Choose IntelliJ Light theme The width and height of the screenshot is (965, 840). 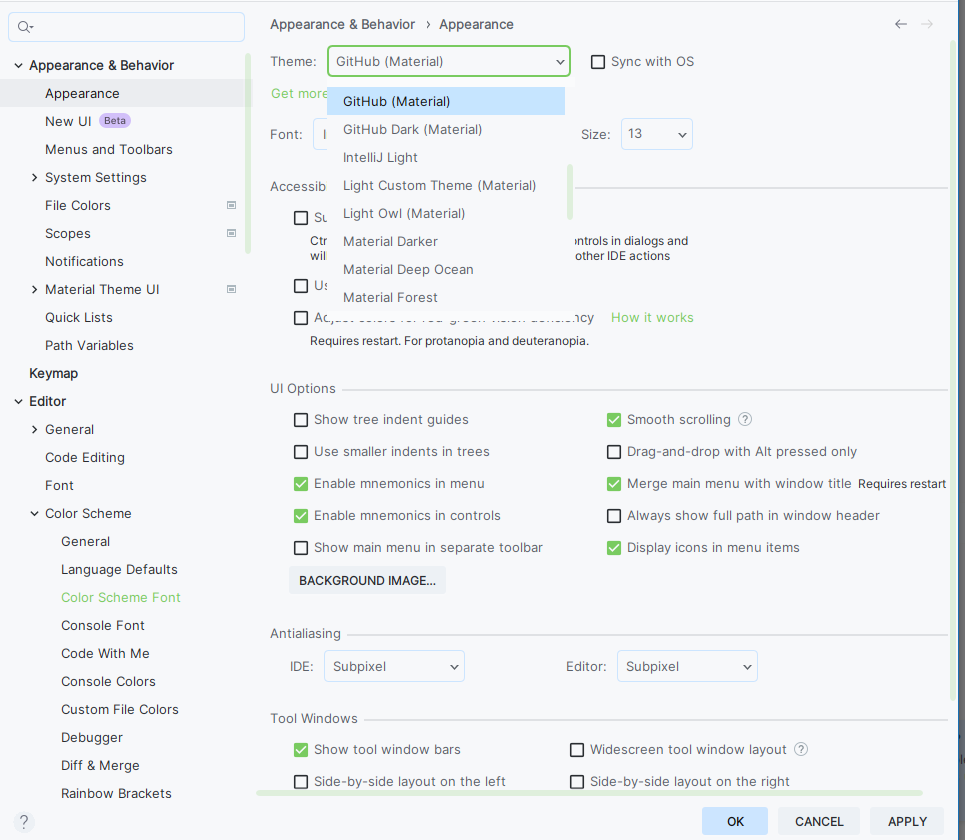coord(446,158)
